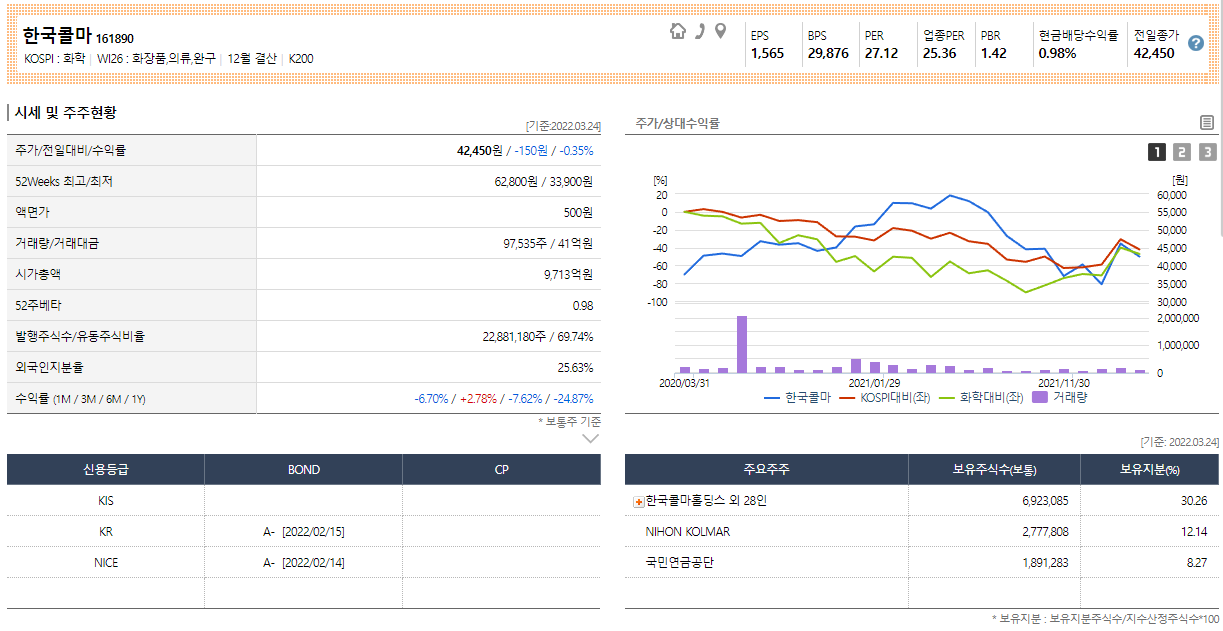Image resolution: width=1223 pixels, height=631 pixels.
Task: Switch to chart tab 1
Action: (1157, 152)
